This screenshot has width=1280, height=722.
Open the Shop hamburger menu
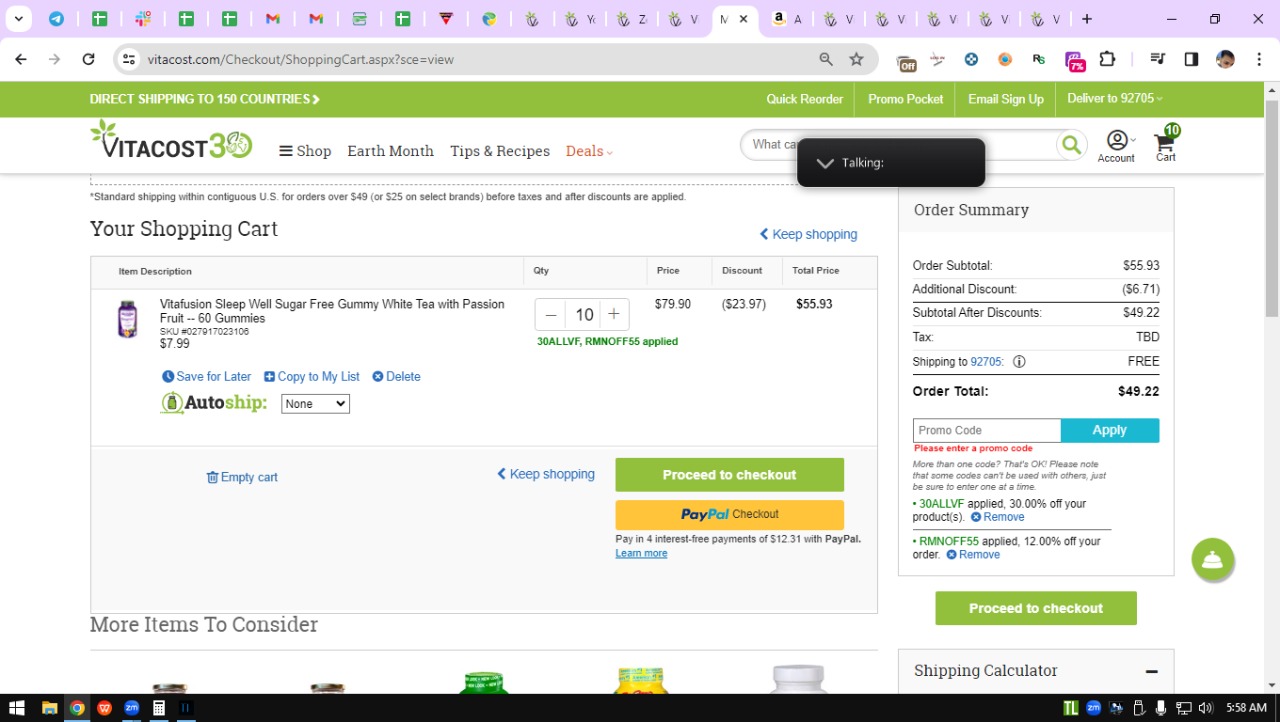(305, 151)
